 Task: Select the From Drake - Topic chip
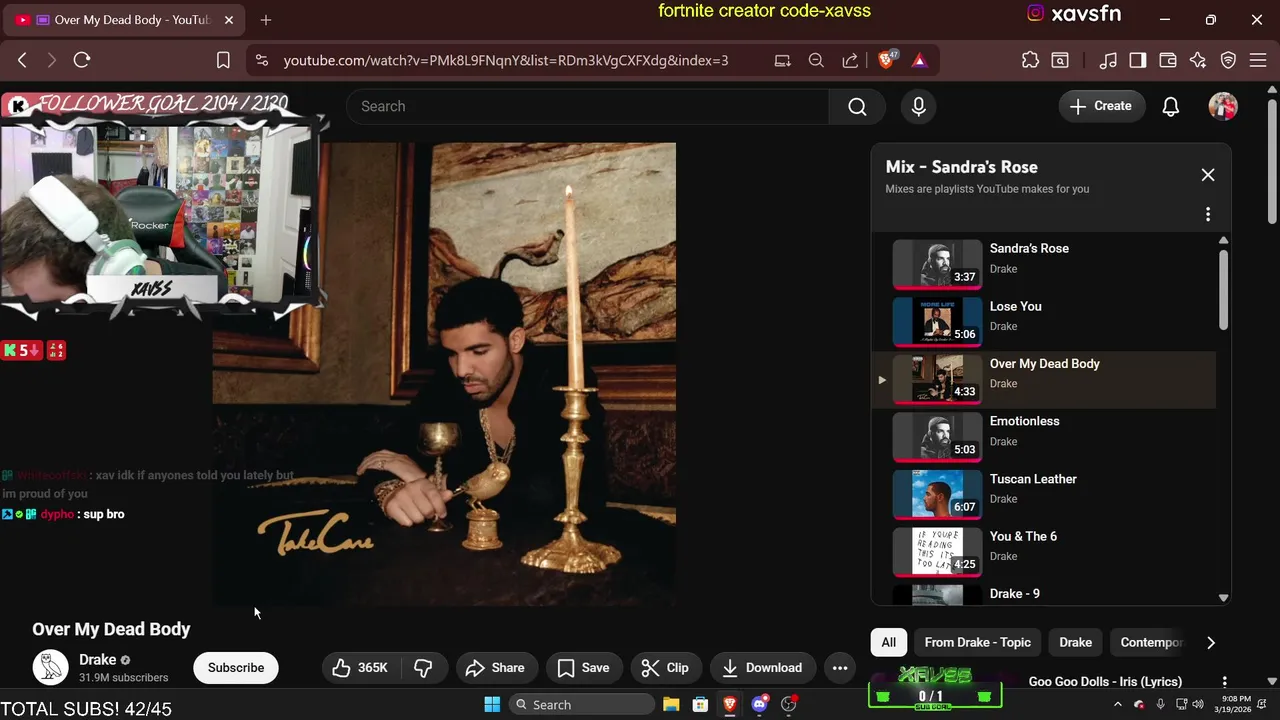977,643
